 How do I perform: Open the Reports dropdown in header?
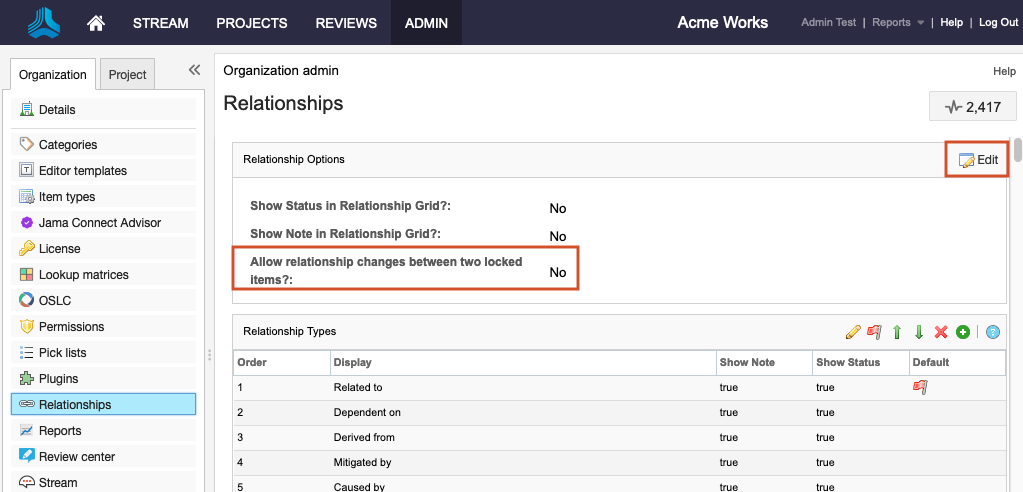tap(897, 23)
